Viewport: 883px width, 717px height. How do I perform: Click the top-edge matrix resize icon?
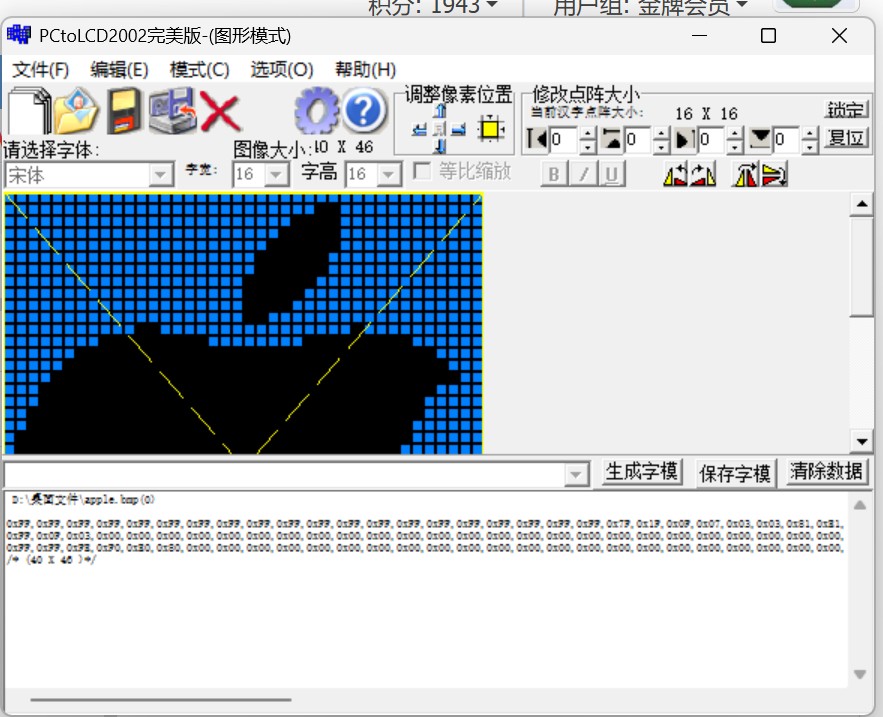pos(612,139)
